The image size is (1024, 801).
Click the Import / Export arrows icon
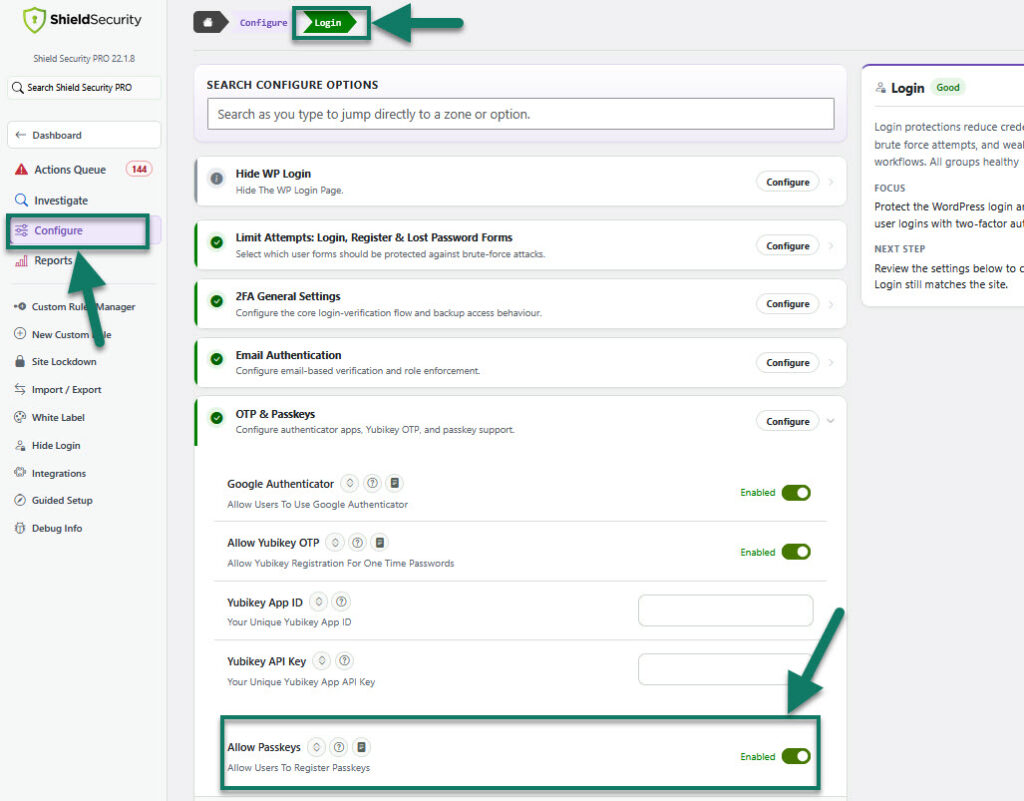pyautogui.click(x=20, y=389)
